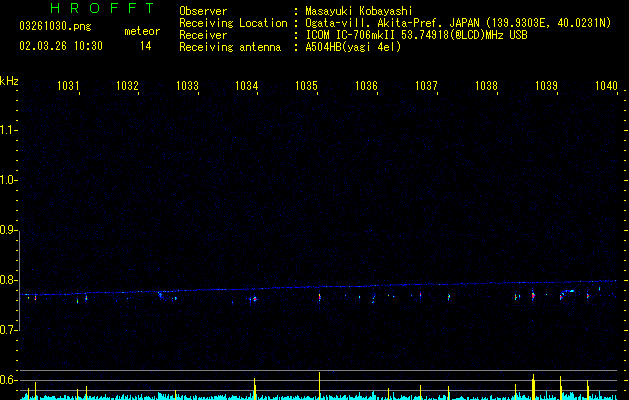The image size is (629, 400).
Task: Click the timestamp 02.03.26 10:30
Action: click(61, 46)
